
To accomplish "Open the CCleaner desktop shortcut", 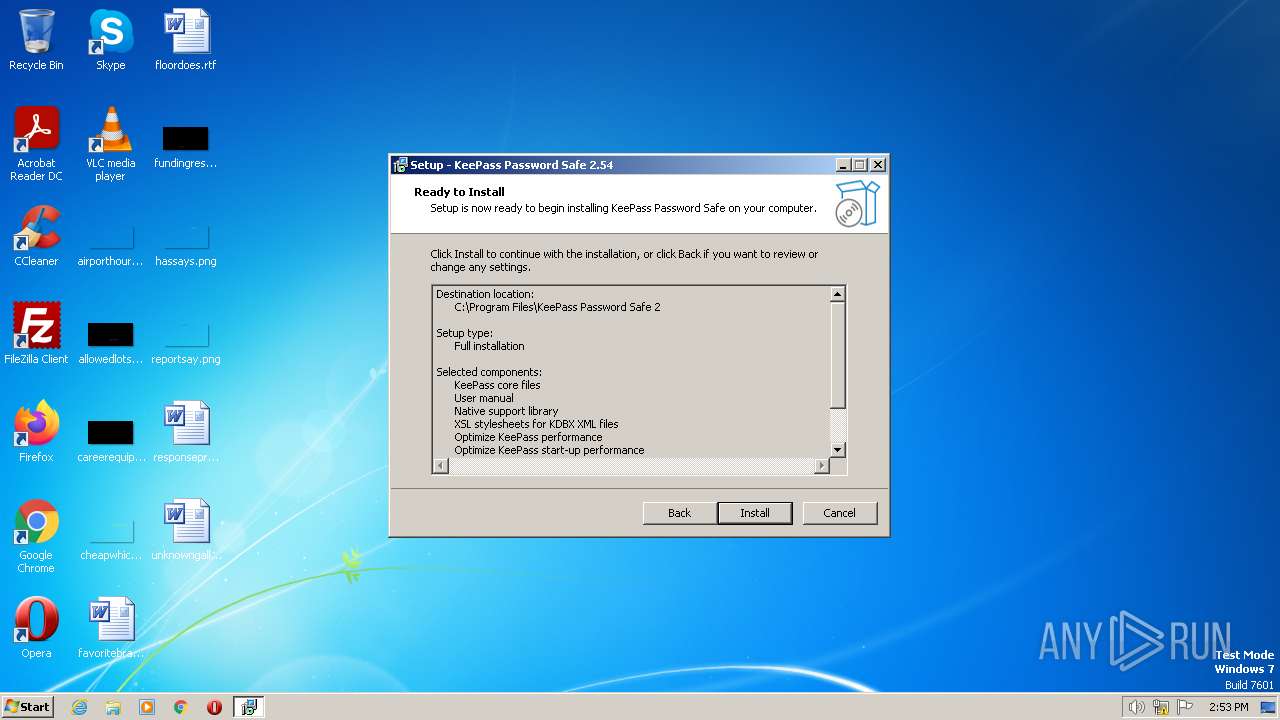I will click(x=36, y=236).
